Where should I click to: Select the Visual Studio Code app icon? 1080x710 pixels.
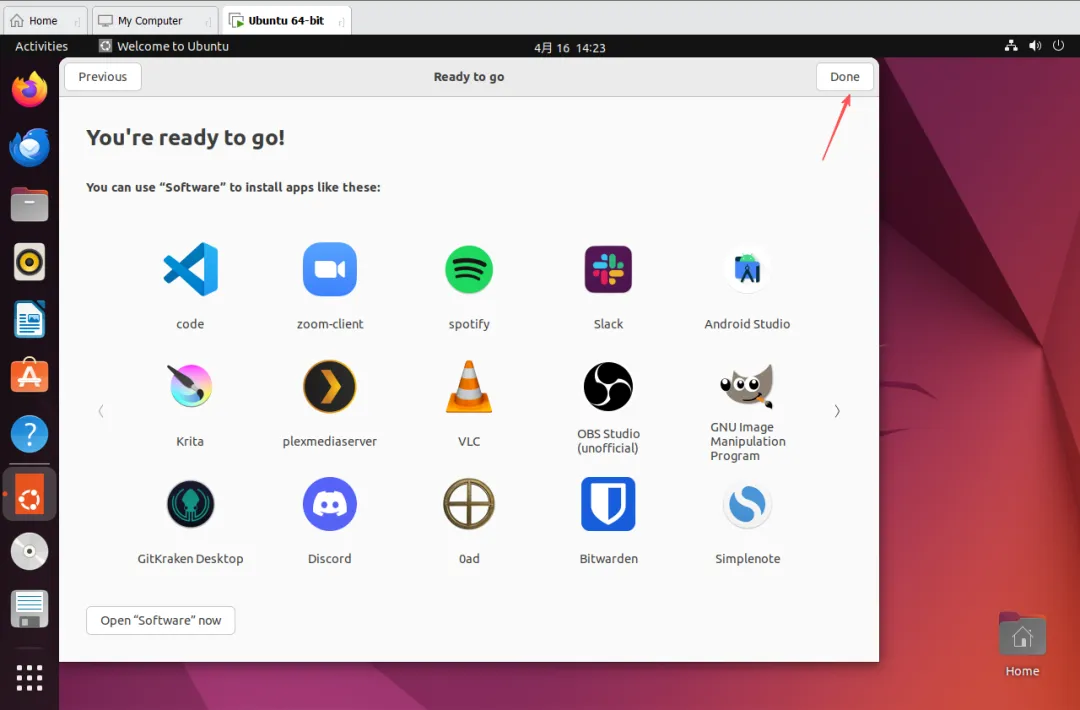[x=190, y=269]
